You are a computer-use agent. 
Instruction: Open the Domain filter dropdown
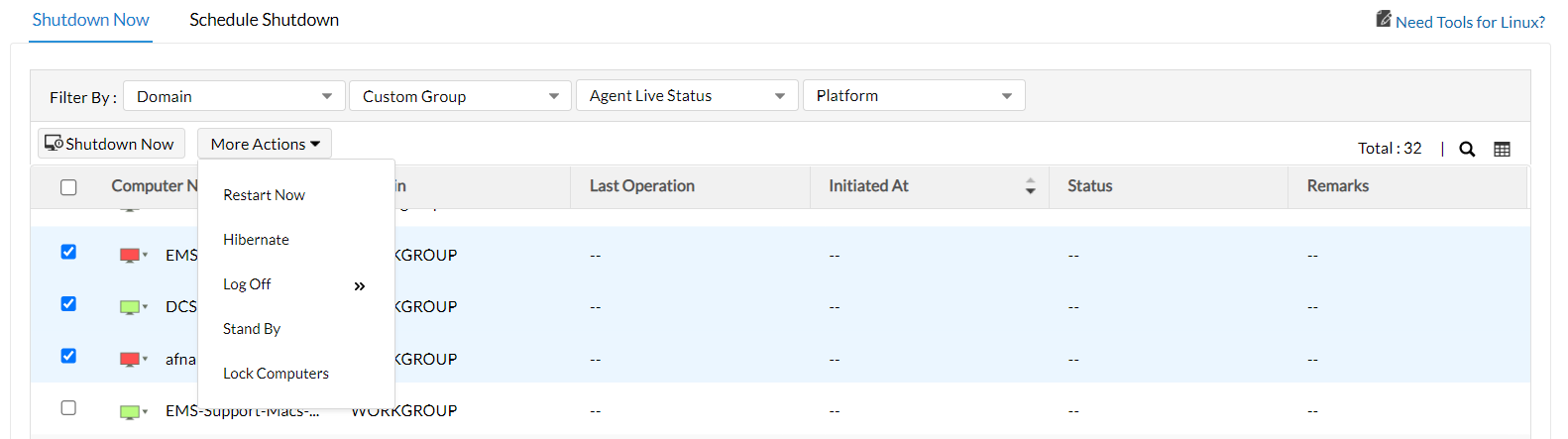(x=234, y=96)
